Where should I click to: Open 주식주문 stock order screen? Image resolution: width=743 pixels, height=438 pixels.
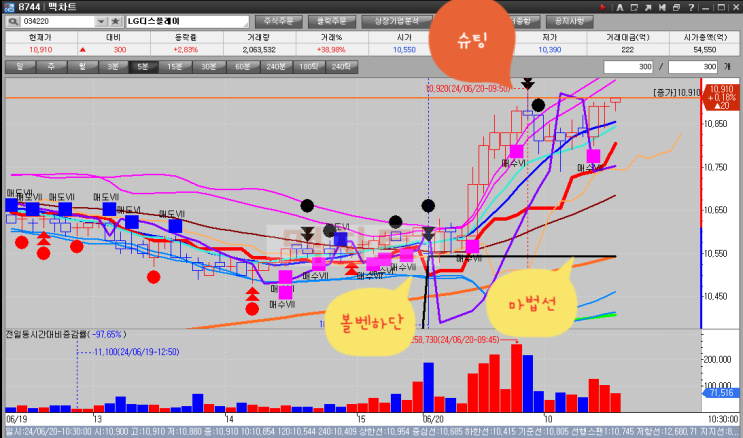(279, 21)
